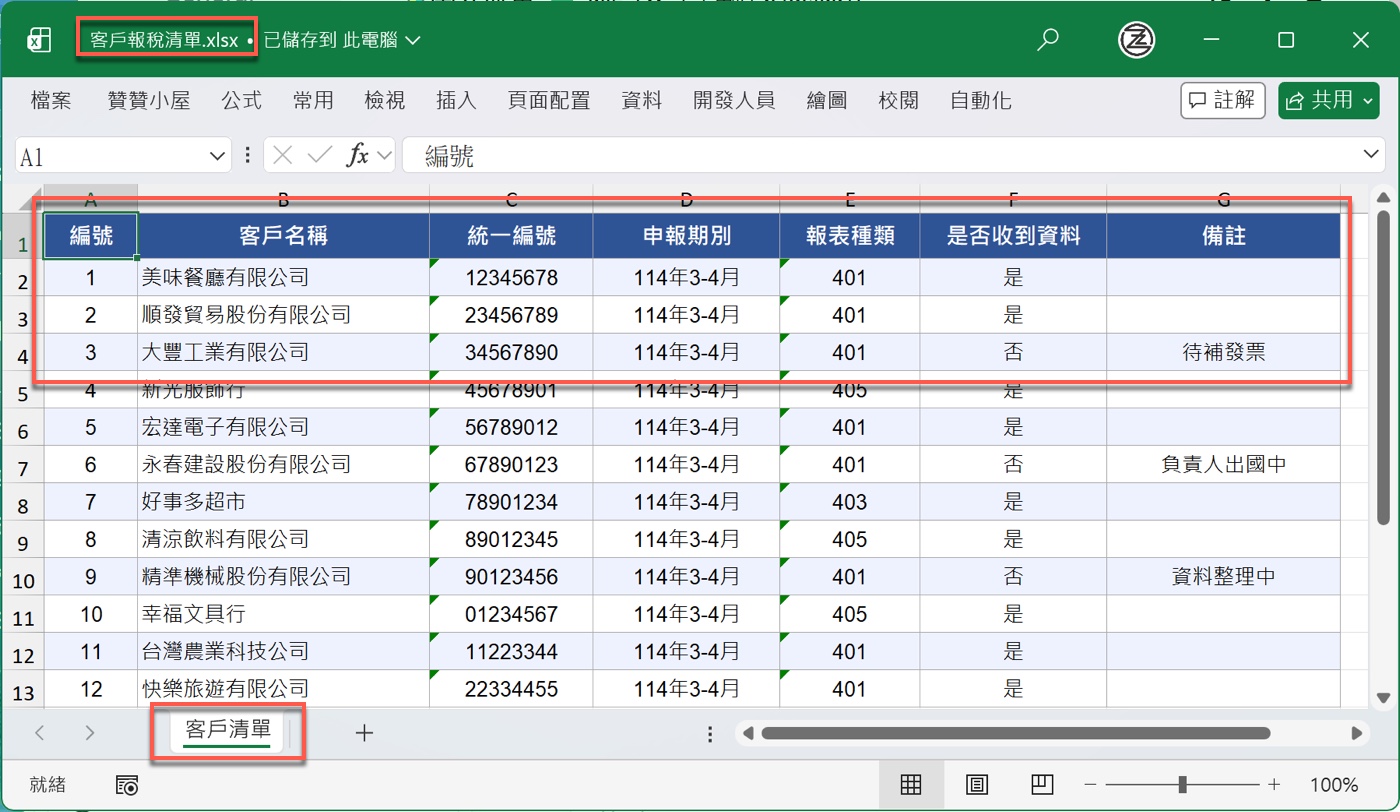The height and width of the screenshot is (812, 1400).
Task: Select the Page Break Preview icon
Action: coord(1043,785)
